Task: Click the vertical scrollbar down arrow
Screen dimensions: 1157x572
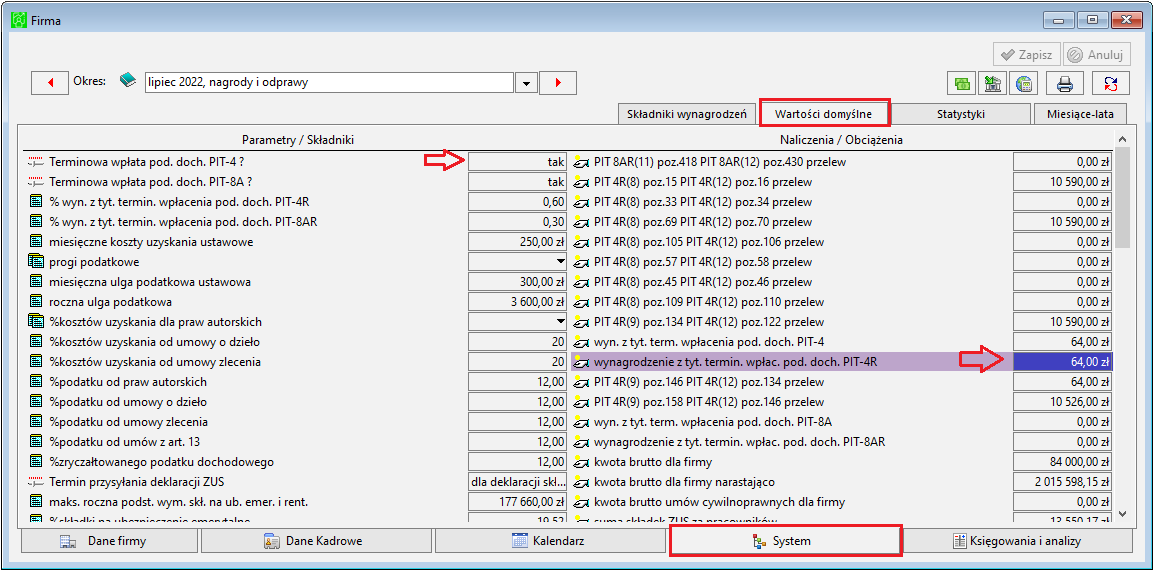Action: click(x=1122, y=513)
